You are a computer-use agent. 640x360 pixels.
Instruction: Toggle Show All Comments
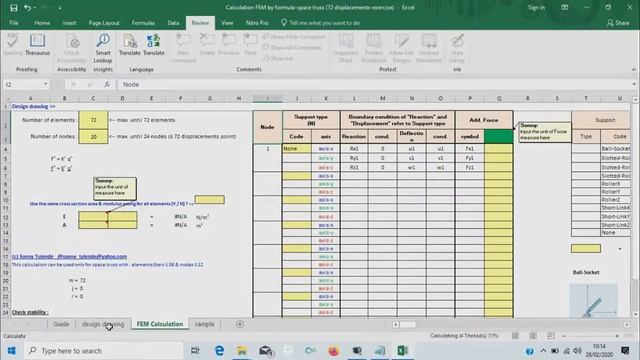292,47
